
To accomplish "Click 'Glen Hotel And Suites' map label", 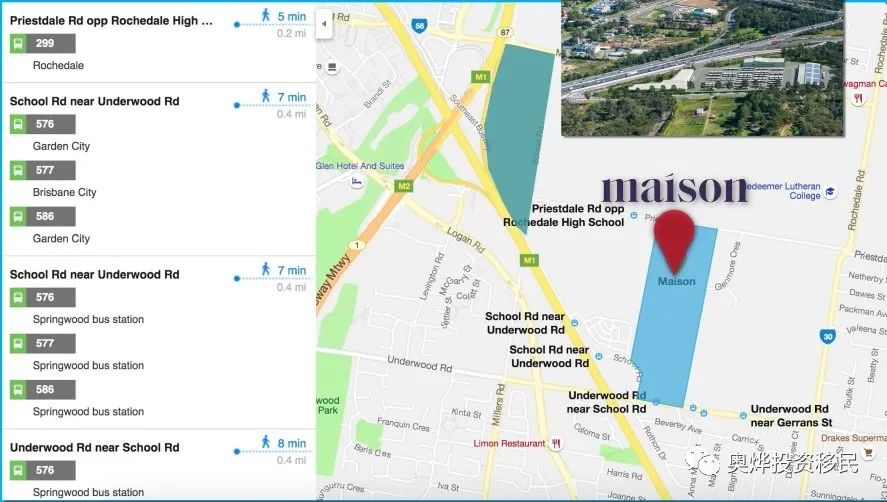I will click(x=360, y=166).
